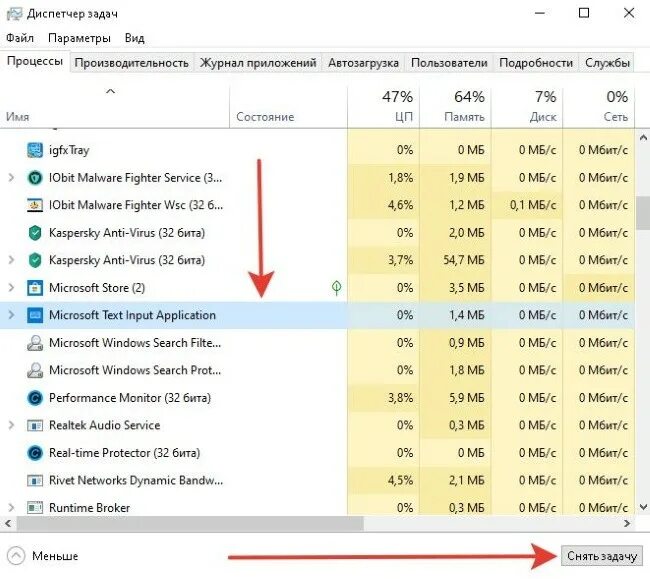Select Microsoft Windows Search Filte... row text

coord(135,343)
